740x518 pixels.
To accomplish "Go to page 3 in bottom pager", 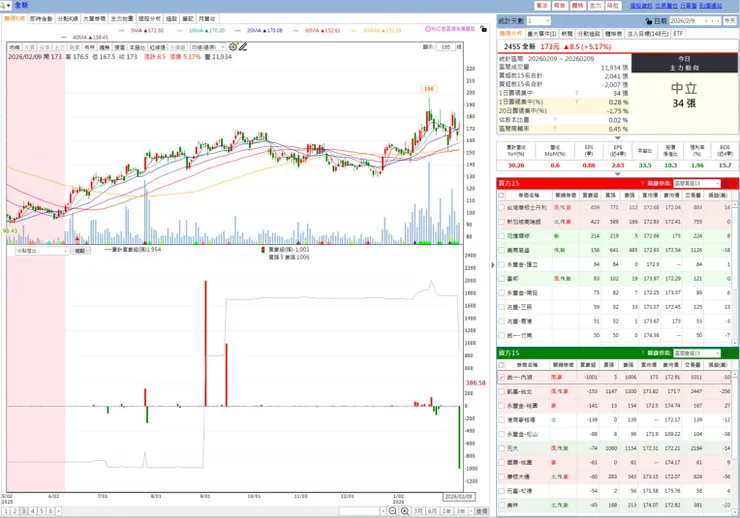I will click(x=24, y=511).
